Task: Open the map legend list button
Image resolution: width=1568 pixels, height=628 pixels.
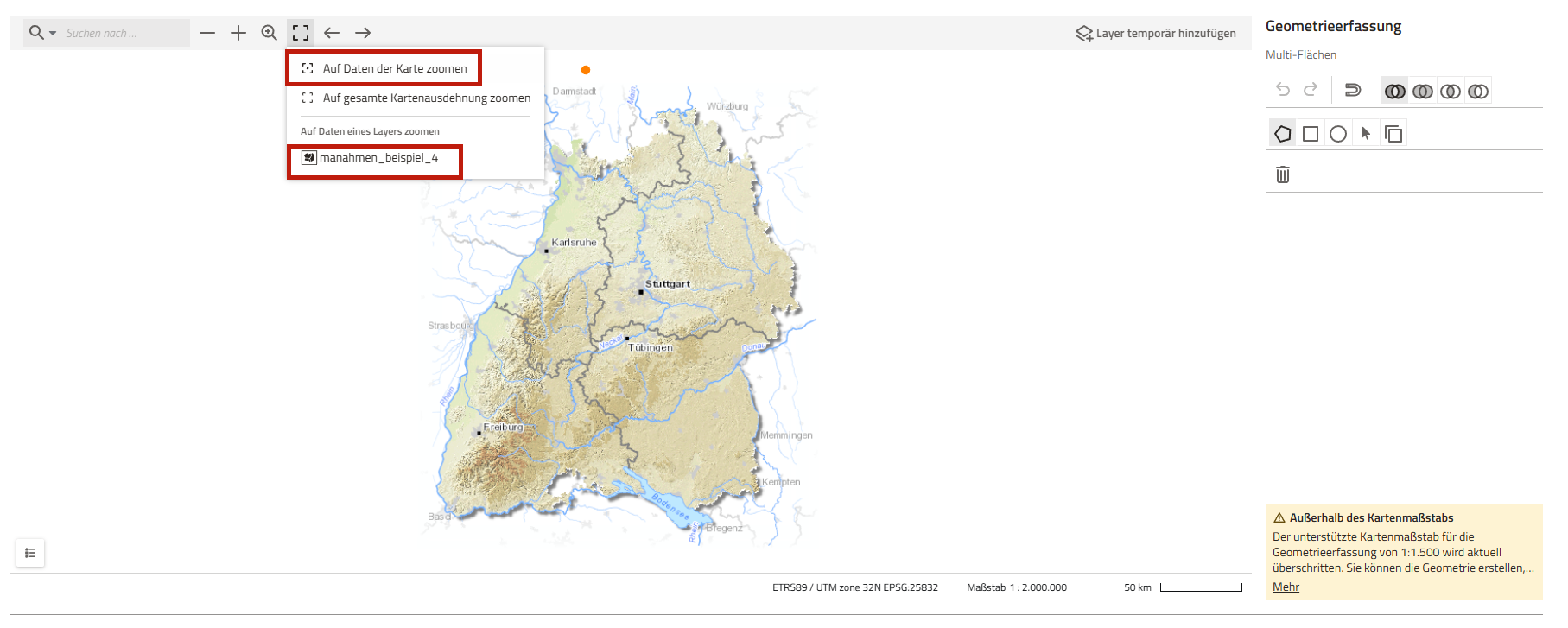Action: click(30, 553)
